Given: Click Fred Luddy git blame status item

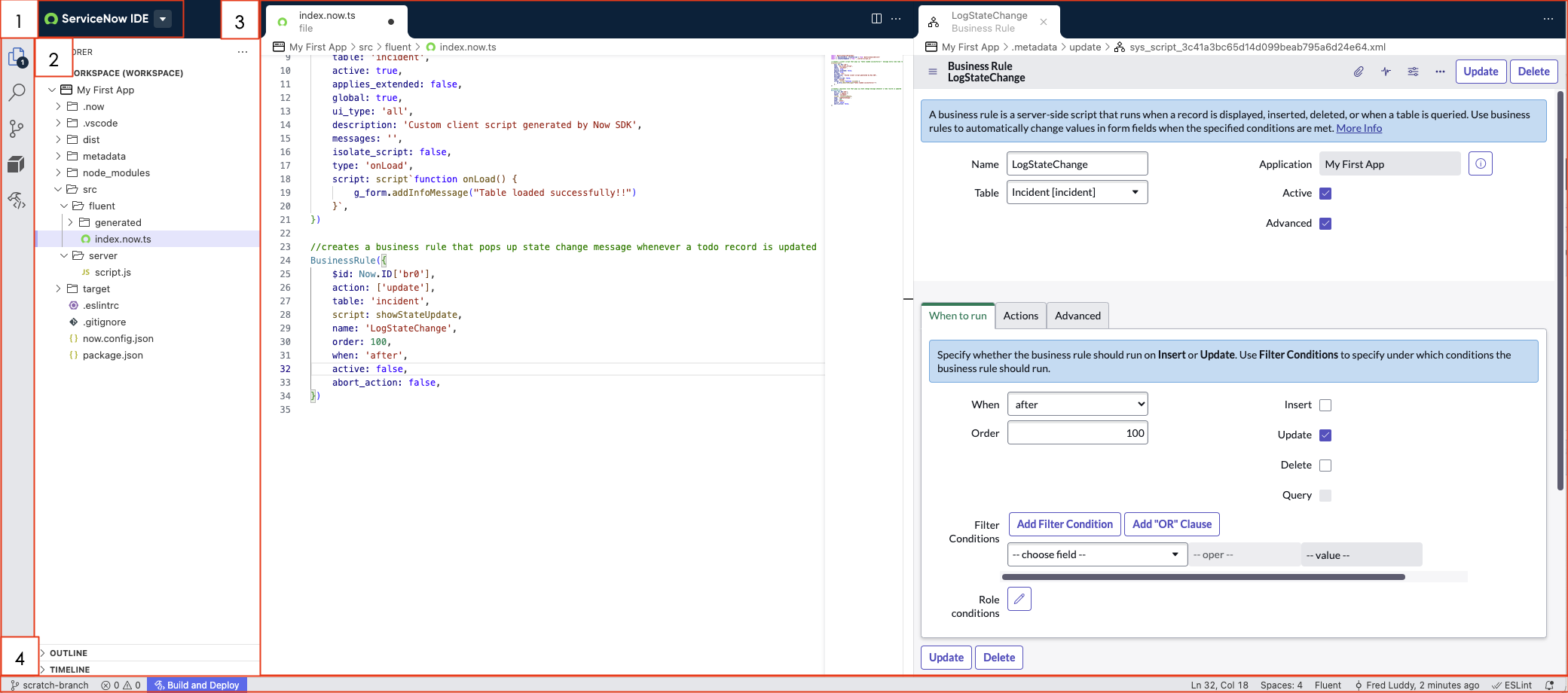Looking at the screenshot, I should (x=1417, y=685).
